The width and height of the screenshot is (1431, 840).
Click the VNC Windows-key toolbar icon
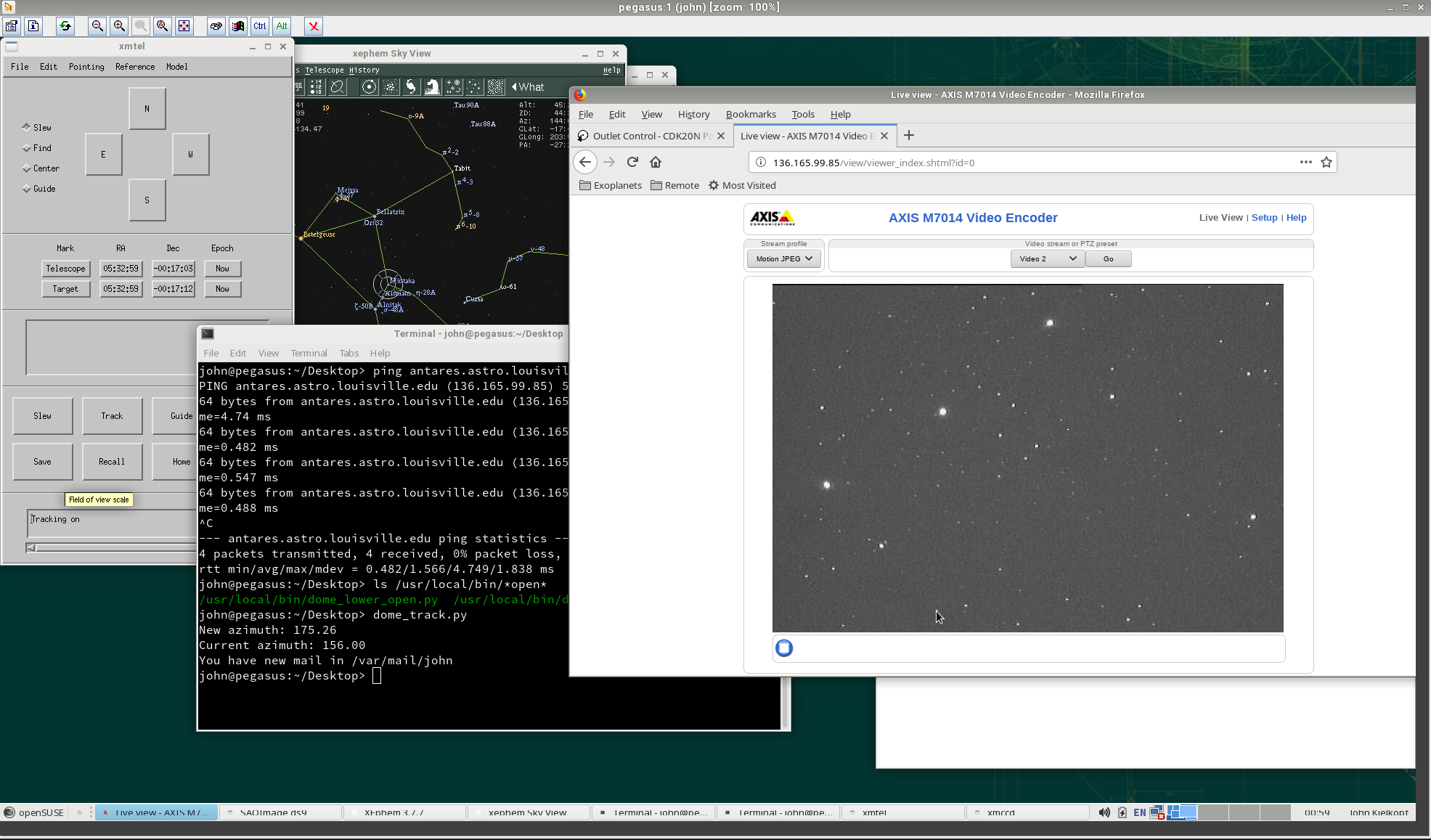point(238,26)
